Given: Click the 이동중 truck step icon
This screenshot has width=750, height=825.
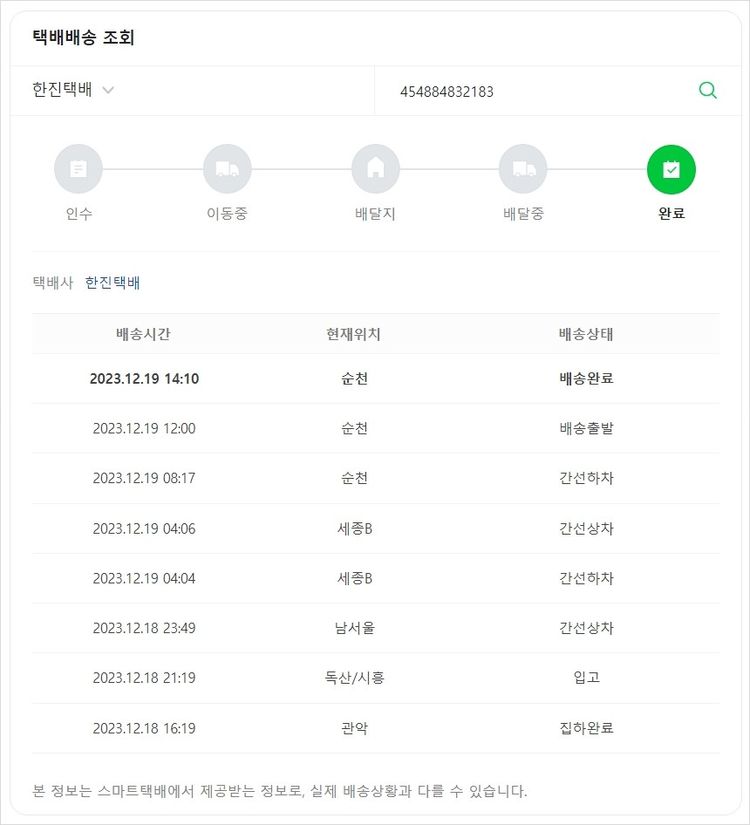Looking at the screenshot, I should click(x=227, y=169).
